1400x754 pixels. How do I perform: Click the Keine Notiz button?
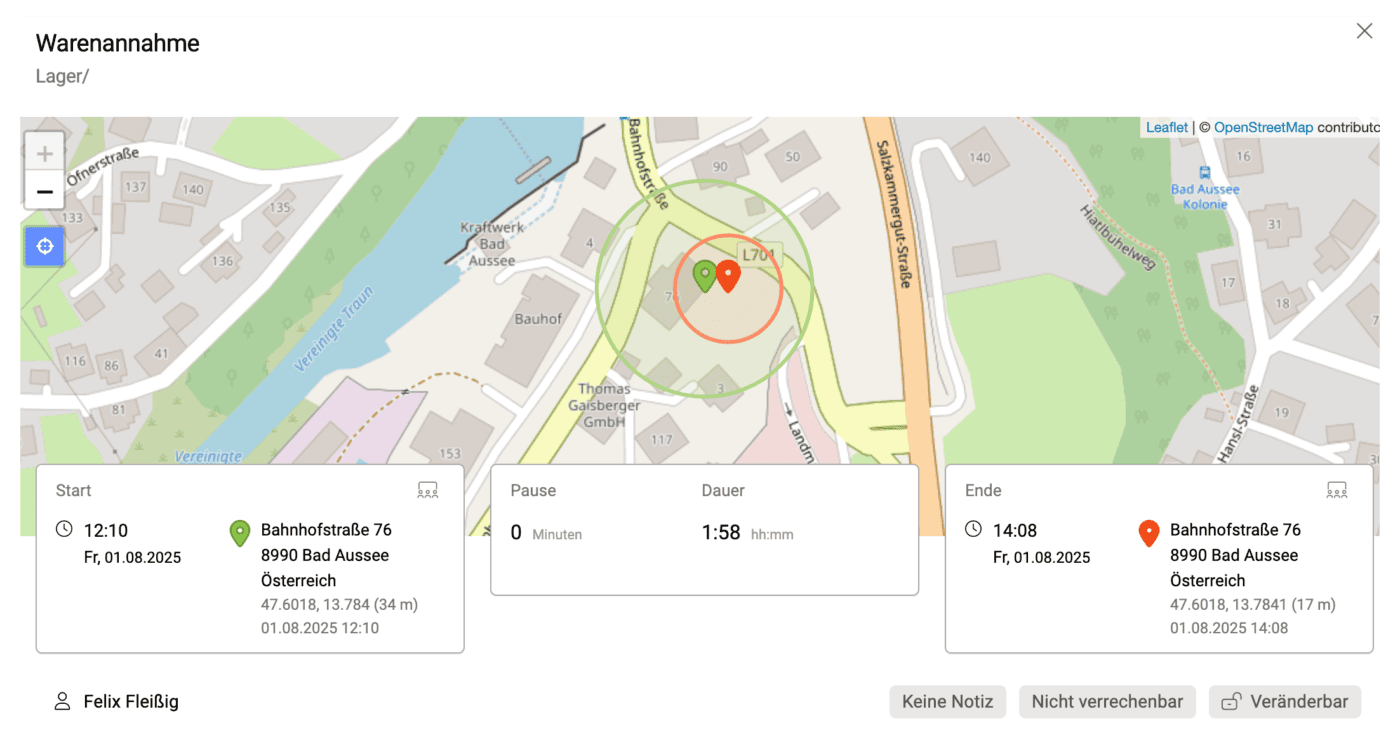[x=947, y=702]
